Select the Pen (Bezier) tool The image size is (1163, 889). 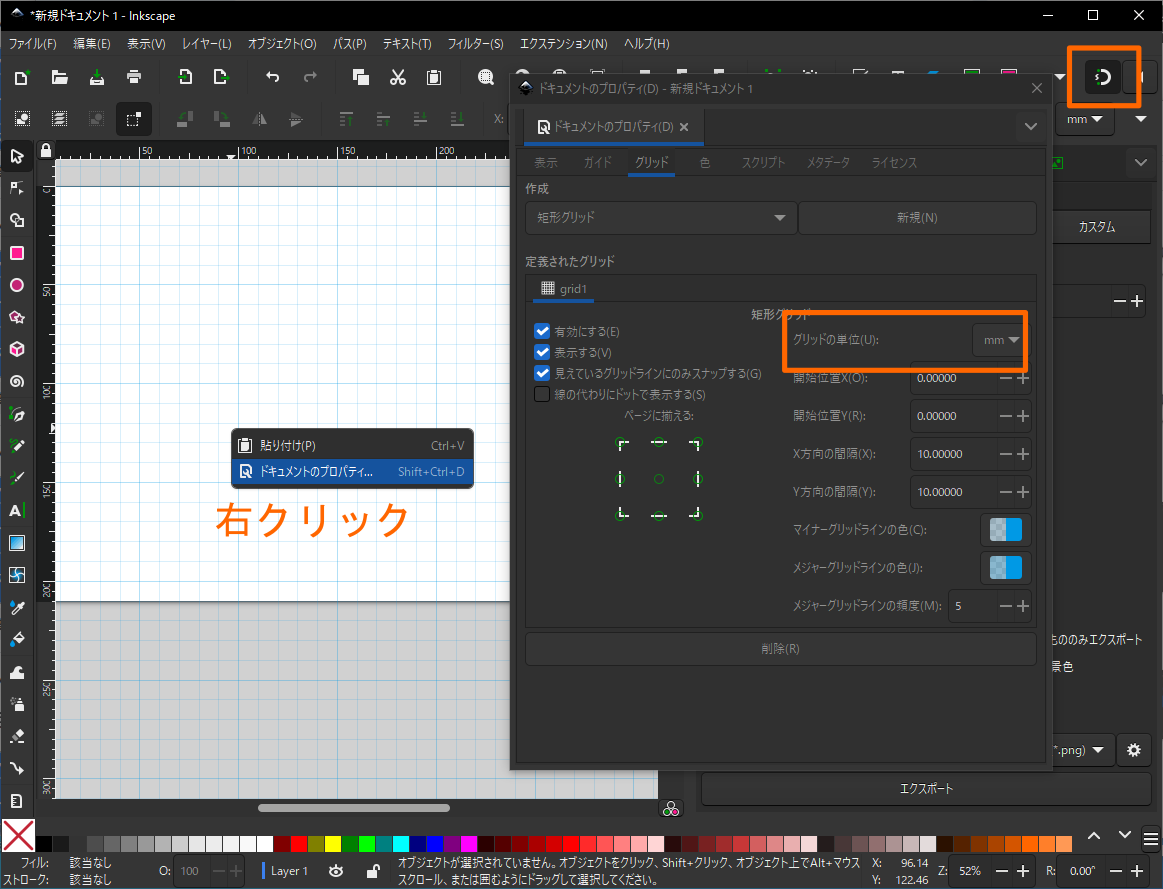click(17, 414)
